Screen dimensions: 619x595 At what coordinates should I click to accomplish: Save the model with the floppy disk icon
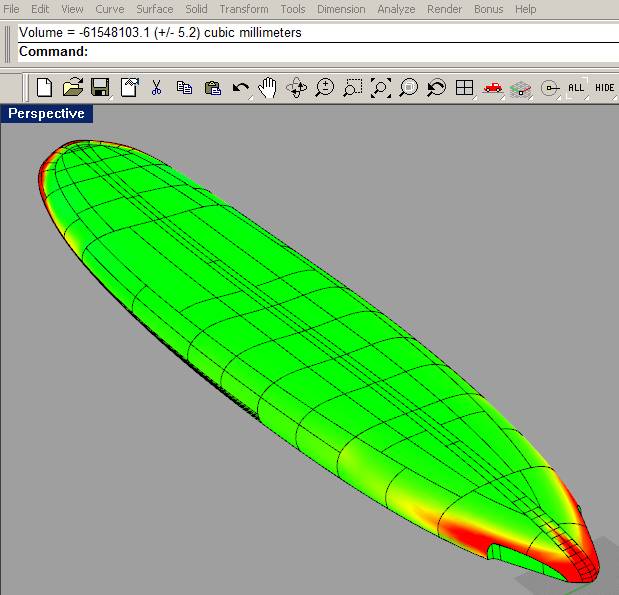[100, 88]
